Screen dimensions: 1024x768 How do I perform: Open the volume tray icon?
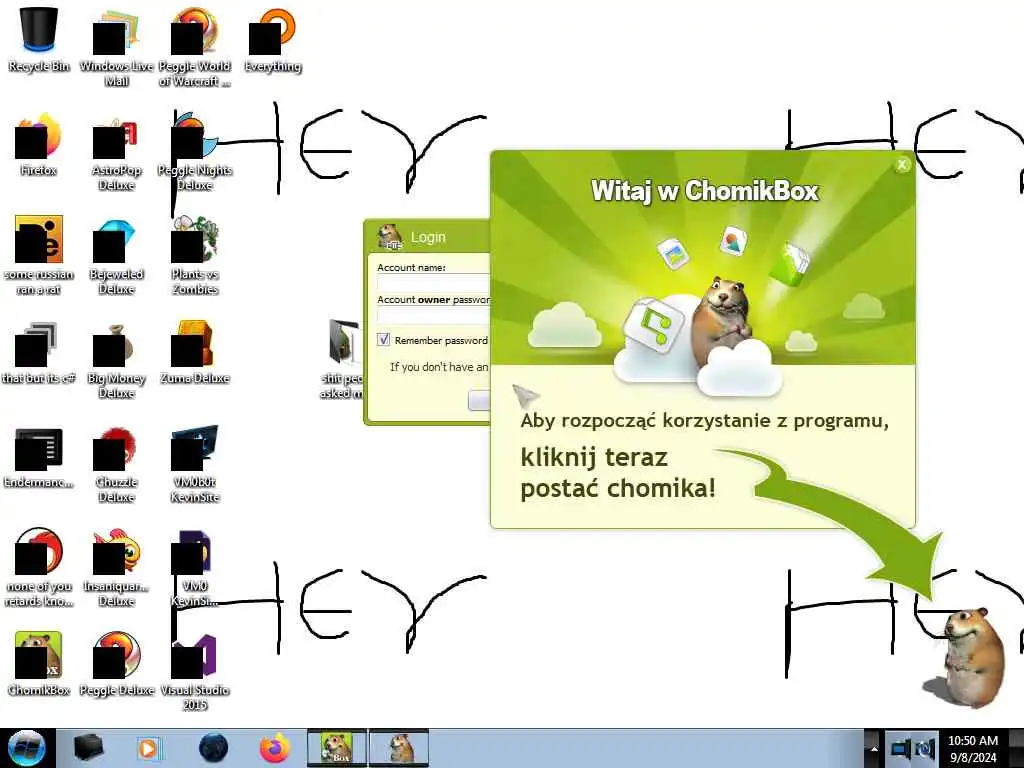click(x=925, y=748)
